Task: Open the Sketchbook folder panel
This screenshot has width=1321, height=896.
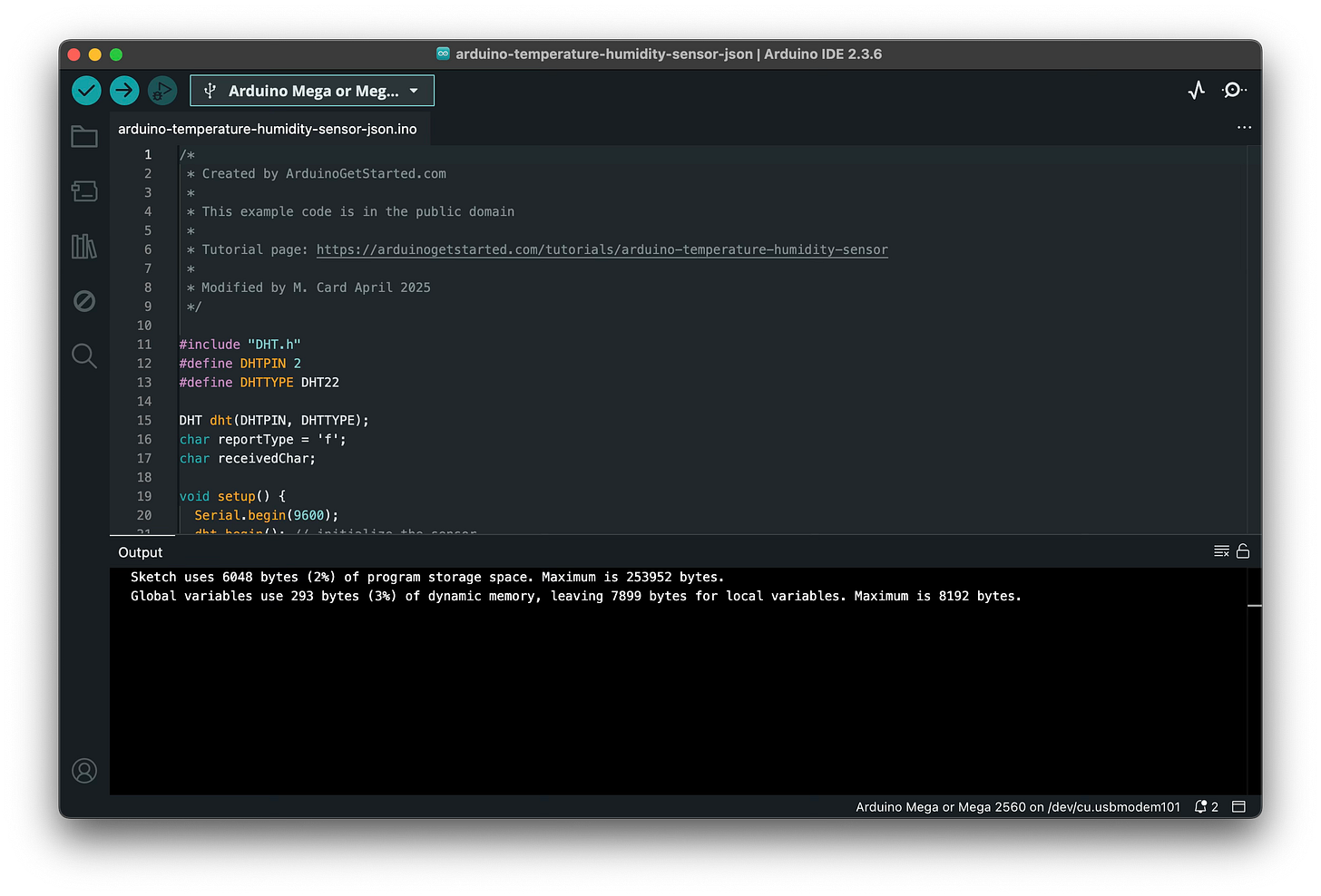Action: coord(84,137)
